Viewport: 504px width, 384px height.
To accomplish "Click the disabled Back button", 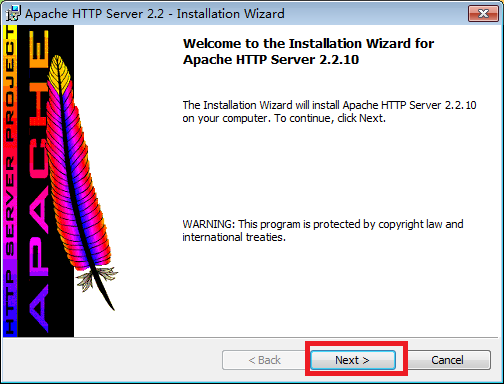I will pyautogui.click(x=265, y=360).
